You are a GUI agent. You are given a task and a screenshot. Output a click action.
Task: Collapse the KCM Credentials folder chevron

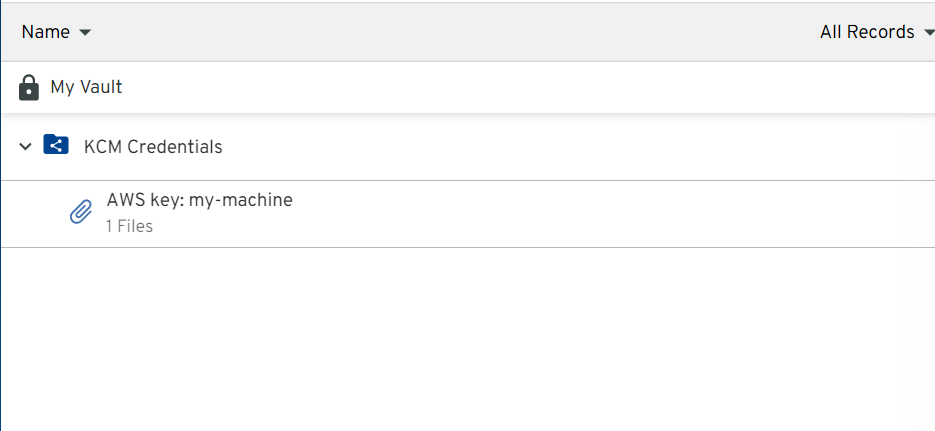pos(25,147)
